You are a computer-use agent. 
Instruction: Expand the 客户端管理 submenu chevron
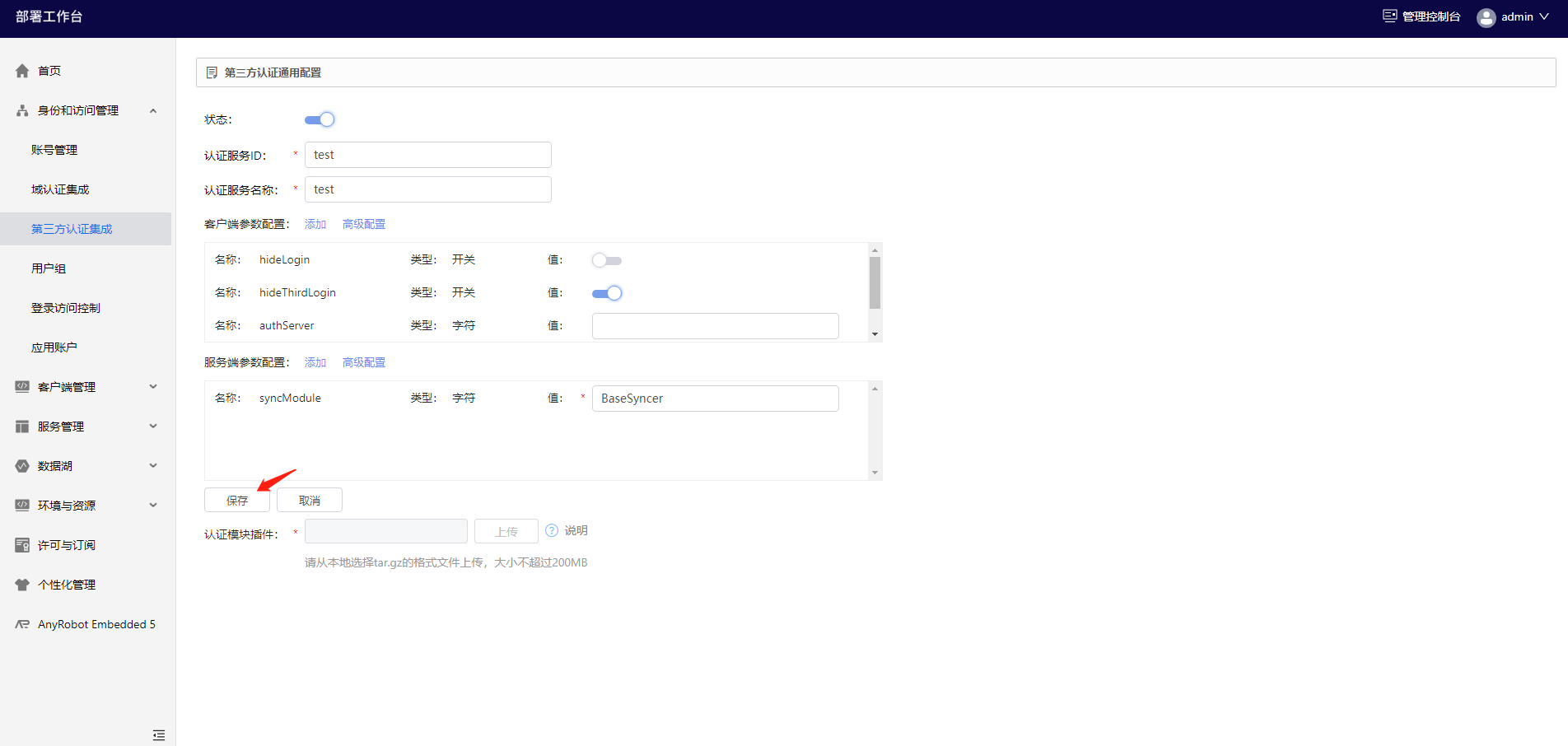(x=153, y=387)
